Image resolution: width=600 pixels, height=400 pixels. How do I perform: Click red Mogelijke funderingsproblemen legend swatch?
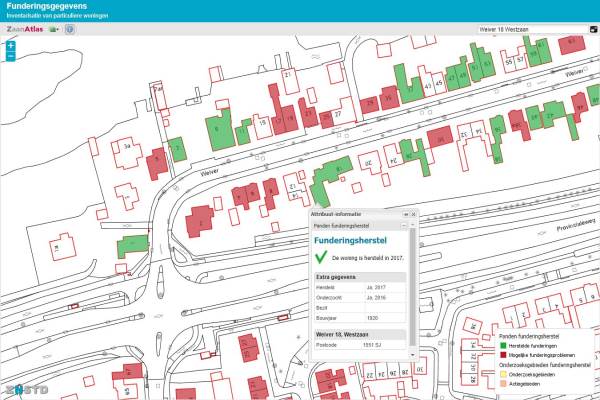(x=502, y=354)
